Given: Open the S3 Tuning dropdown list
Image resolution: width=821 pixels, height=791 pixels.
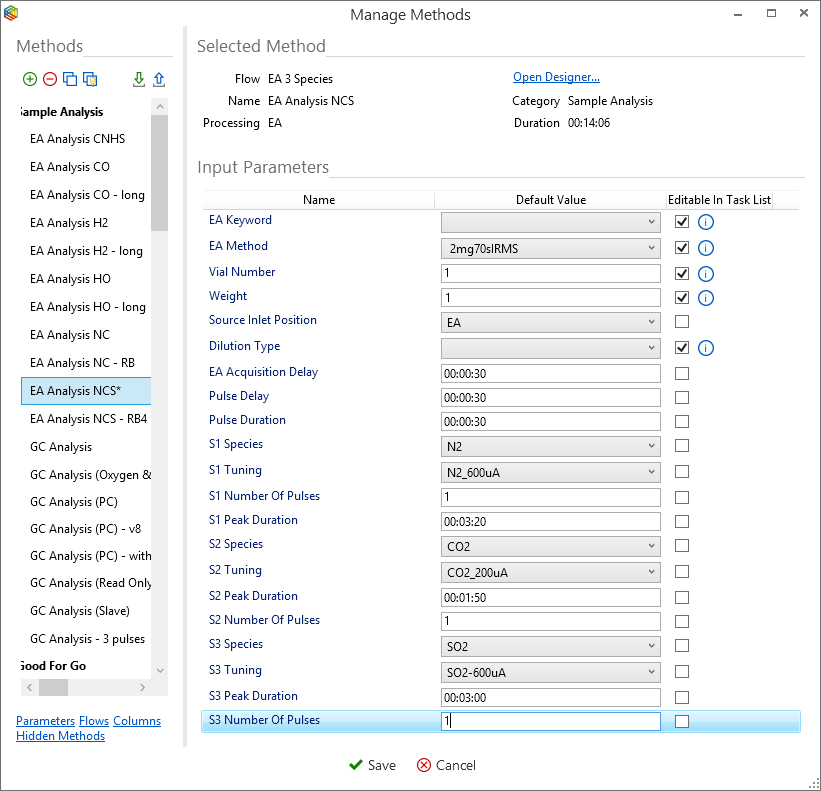Looking at the screenshot, I should 652,672.
